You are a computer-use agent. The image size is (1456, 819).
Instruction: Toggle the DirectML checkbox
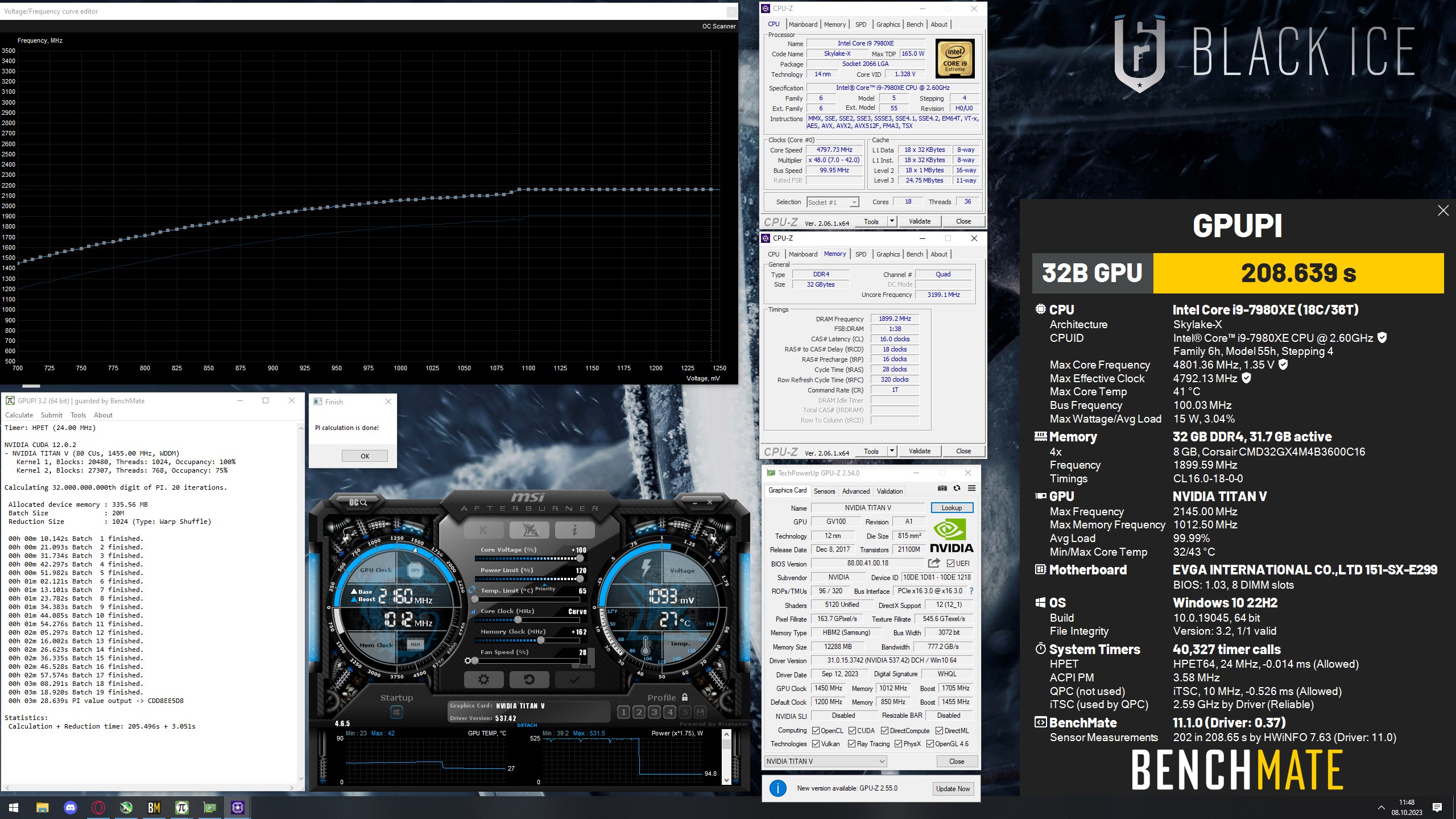tap(939, 730)
